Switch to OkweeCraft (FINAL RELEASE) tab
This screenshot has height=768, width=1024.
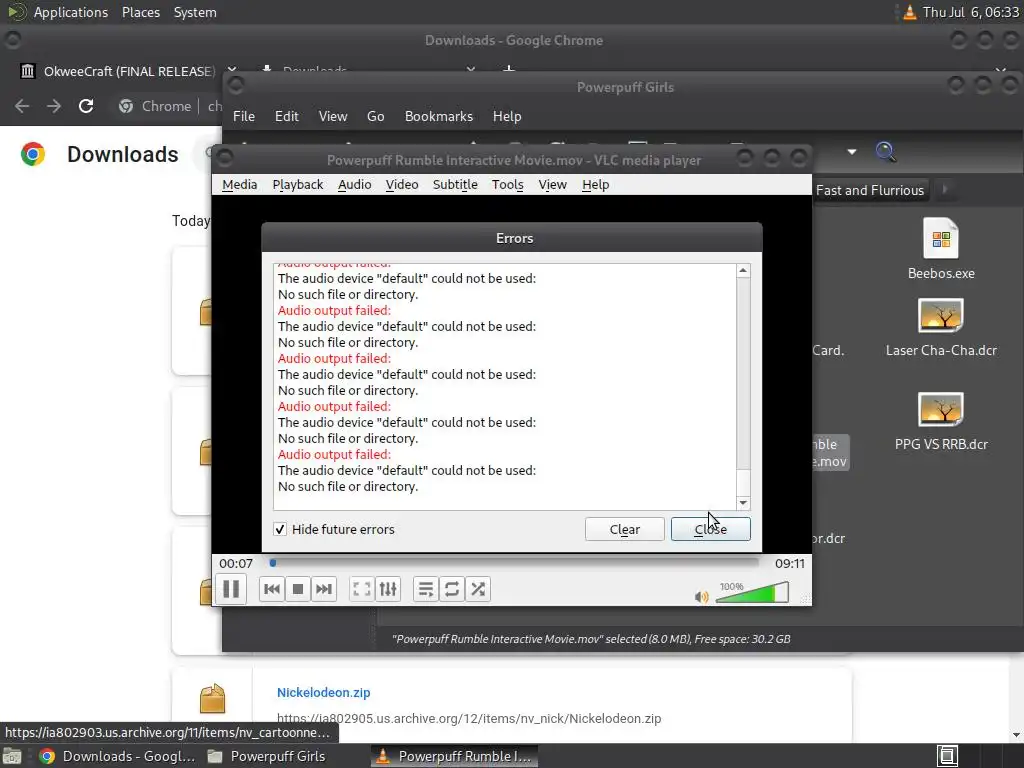pos(129,71)
